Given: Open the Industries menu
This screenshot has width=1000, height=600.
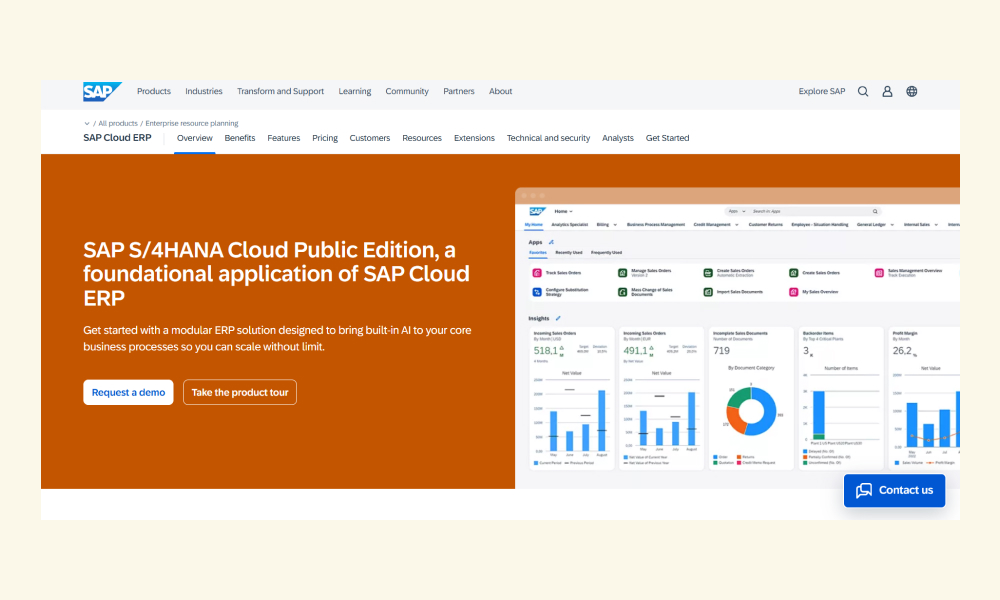Looking at the screenshot, I should (203, 91).
